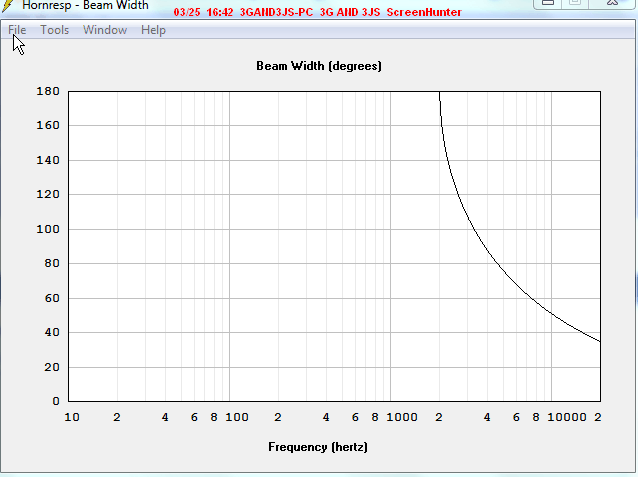Click the 10 label on the frequency axis
This screenshot has height=477, width=638.
click(72, 417)
